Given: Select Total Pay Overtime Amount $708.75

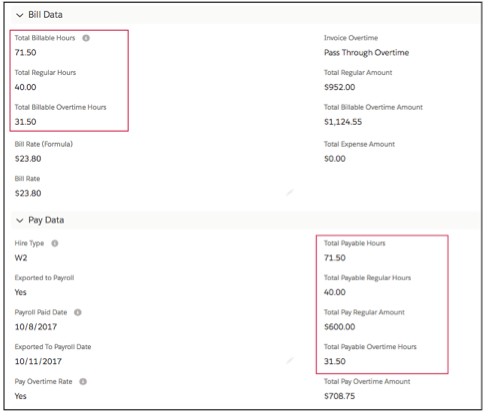Looking at the screenshot, I should (x=339, y=396).
